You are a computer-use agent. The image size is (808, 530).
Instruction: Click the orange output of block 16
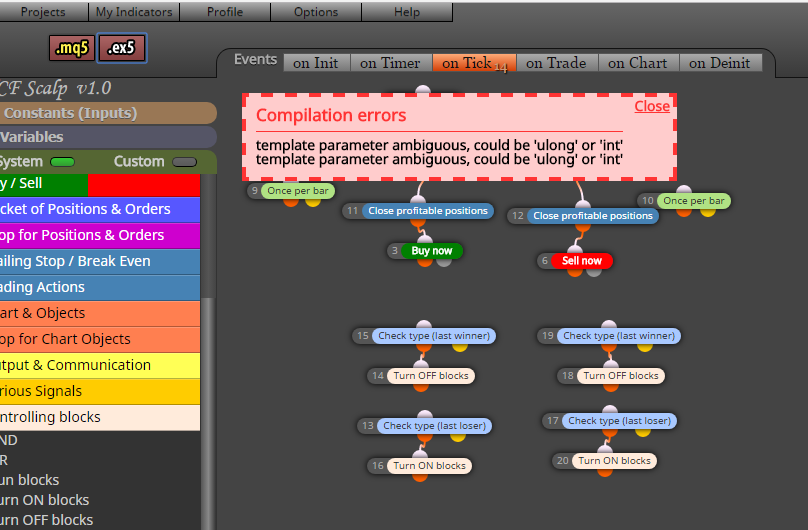click(420, 477)
